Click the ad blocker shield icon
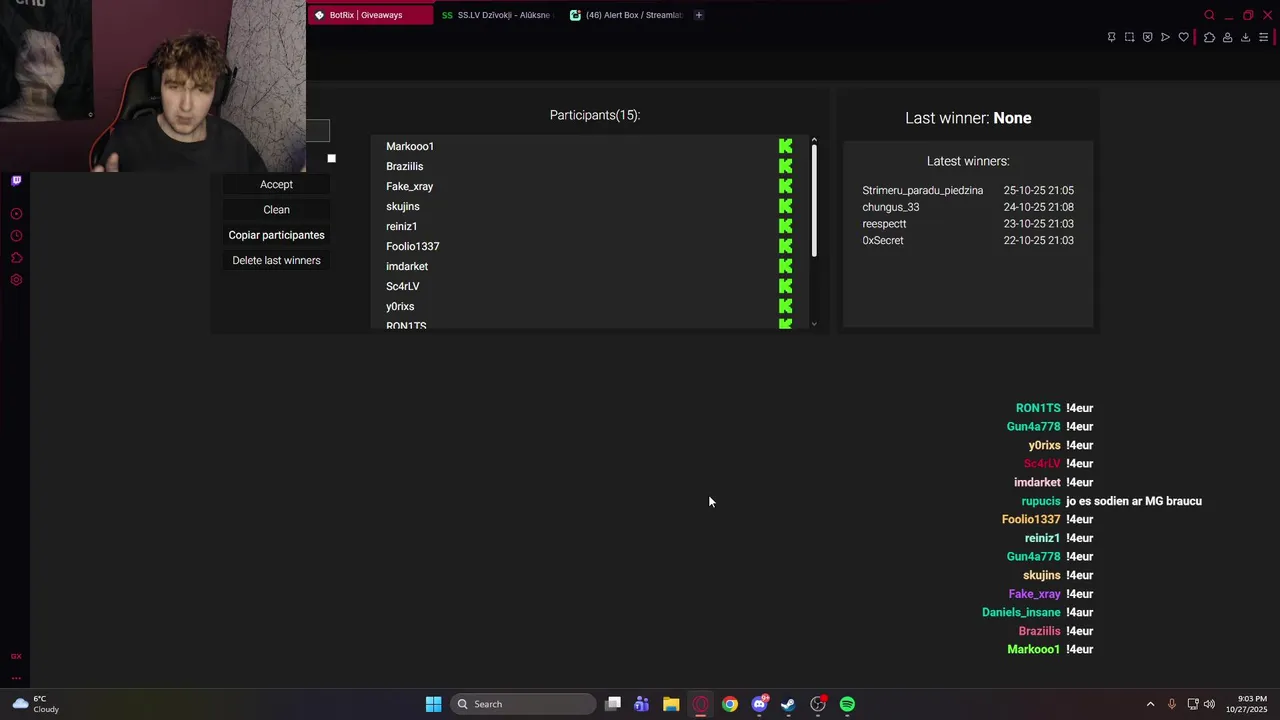The height and width of the screenshot is (720, 1280). point(1147,37)
